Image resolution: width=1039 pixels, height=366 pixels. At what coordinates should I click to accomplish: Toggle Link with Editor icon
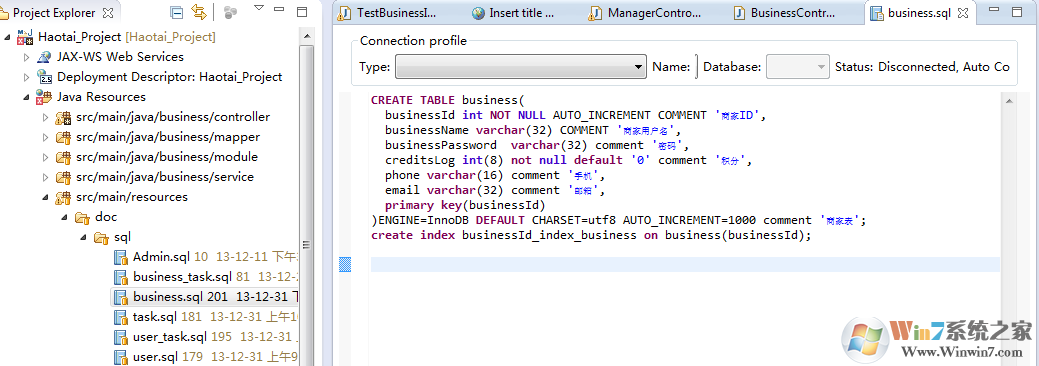pyautogui.click(x=199, y=12)
